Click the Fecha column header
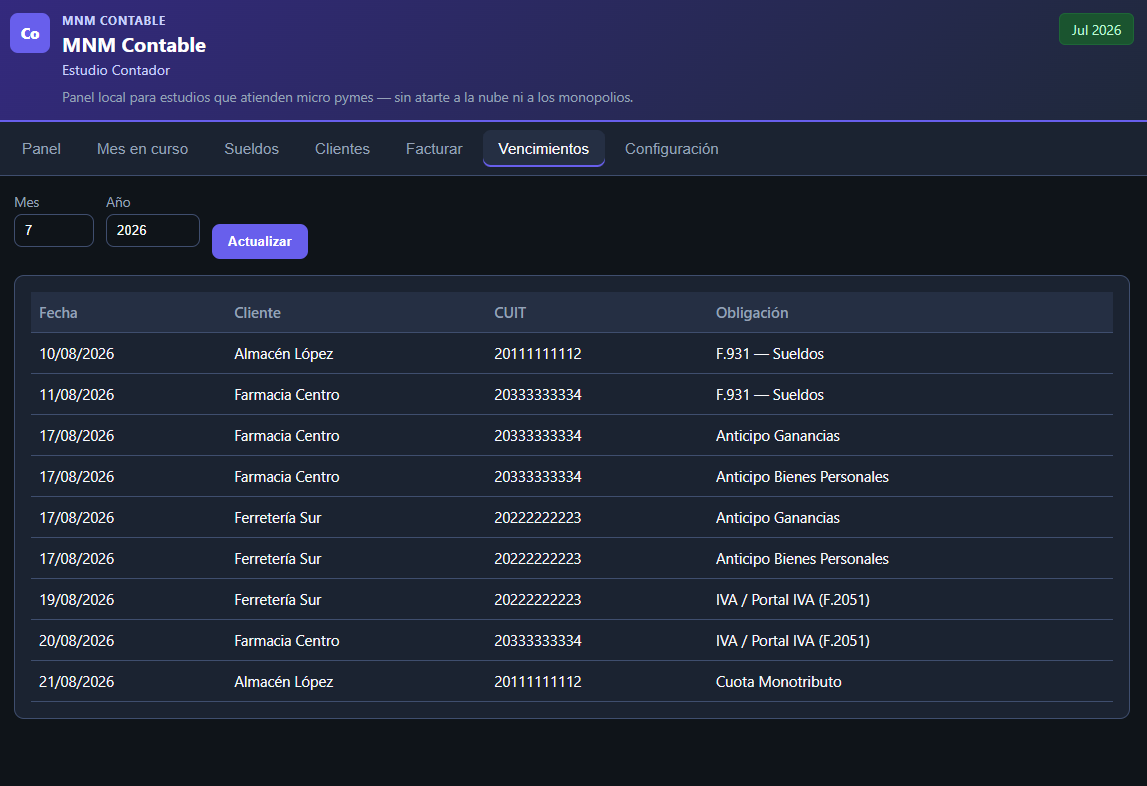Viewport: 1147px width, 786px height. (59, 312)
